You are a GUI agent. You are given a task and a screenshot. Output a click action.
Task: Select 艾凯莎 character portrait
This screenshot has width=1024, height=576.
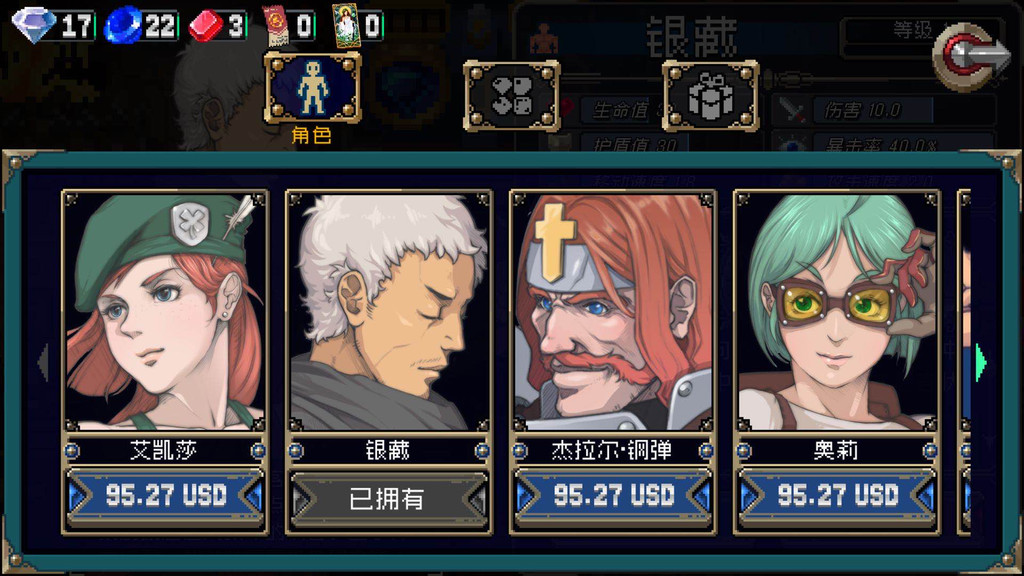(165, 311)
